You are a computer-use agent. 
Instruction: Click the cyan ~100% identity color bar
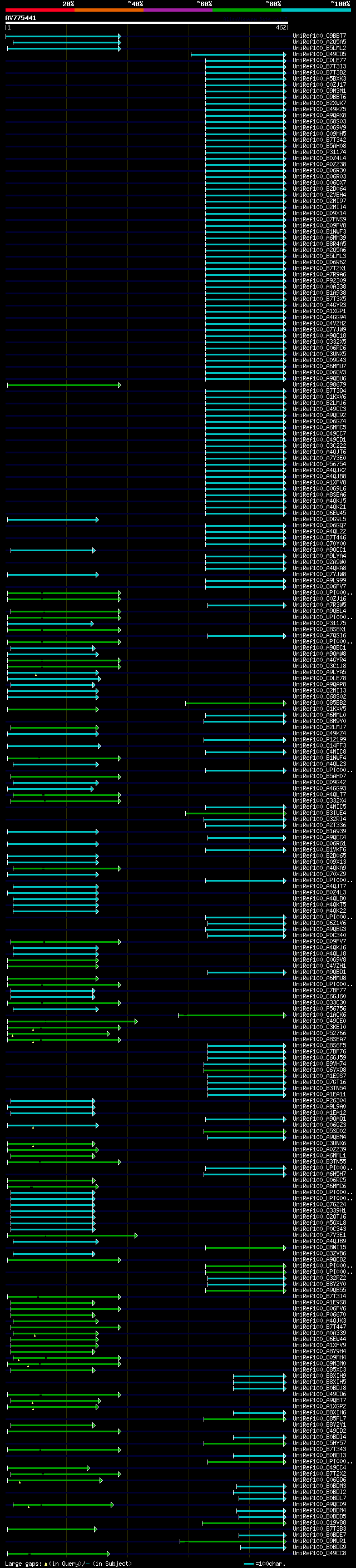[316, 10]
